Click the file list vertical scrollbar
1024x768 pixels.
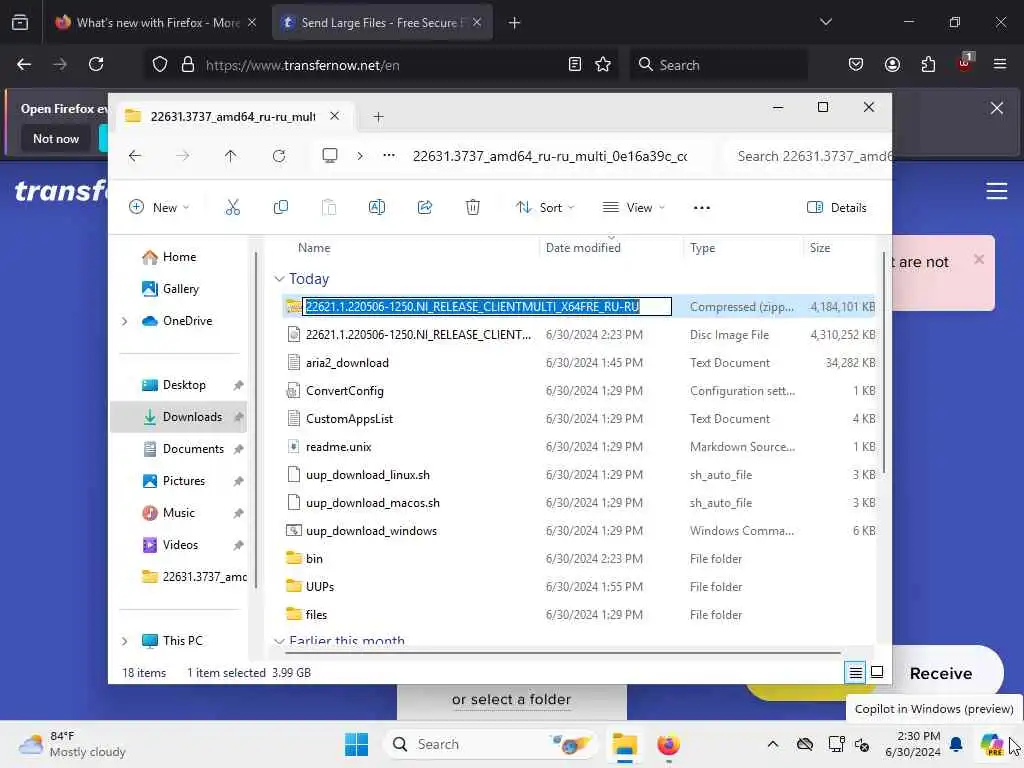tap(884, 362)
